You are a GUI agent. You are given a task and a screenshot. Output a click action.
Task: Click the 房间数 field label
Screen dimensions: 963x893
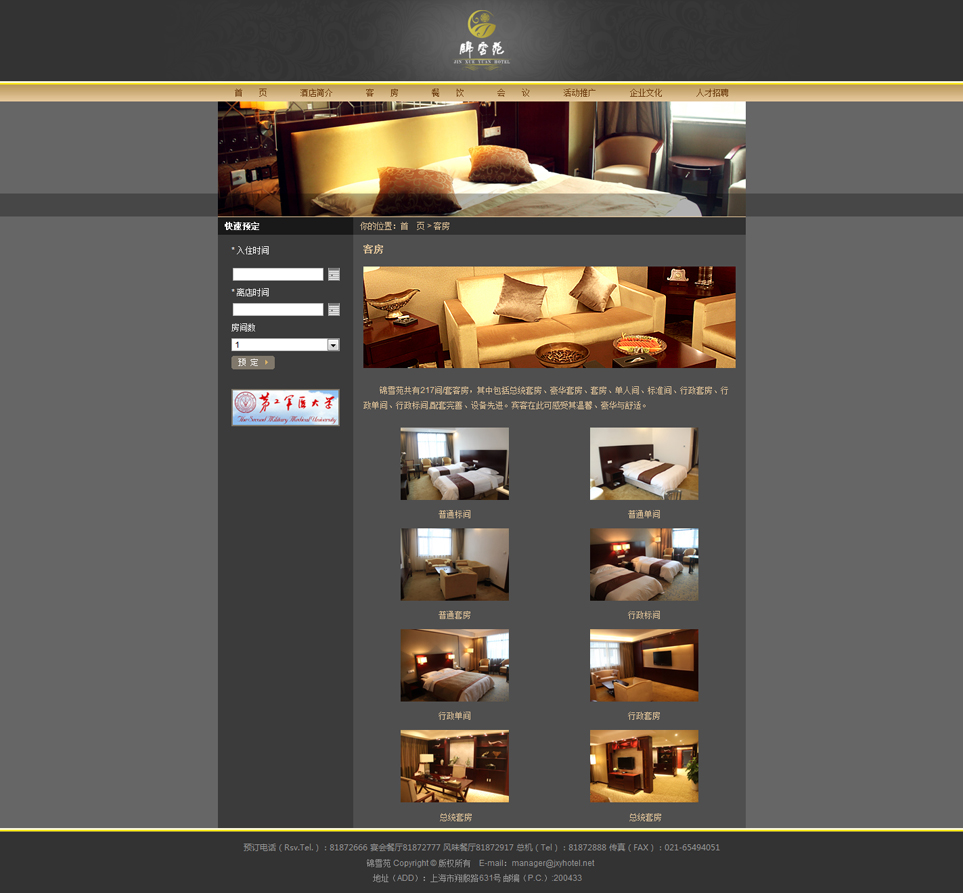click(243, 327)
